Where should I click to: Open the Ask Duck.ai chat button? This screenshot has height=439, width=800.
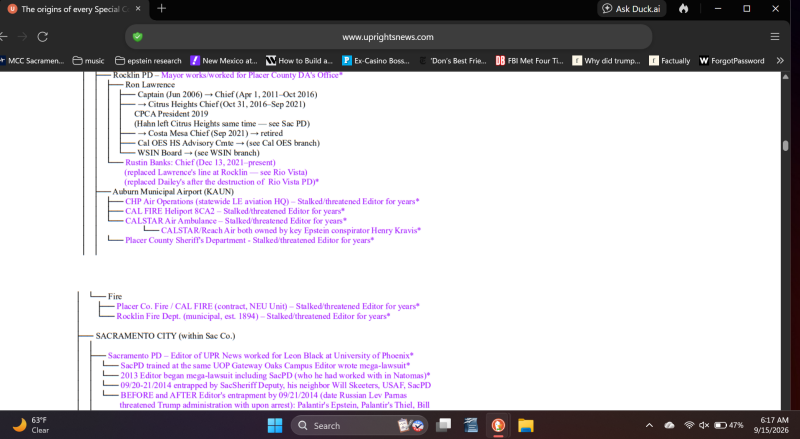[632, 9]
